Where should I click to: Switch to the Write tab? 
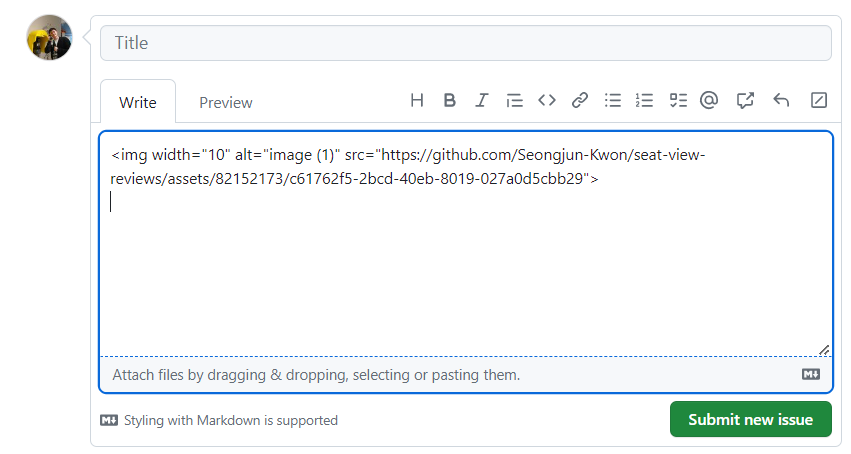click(138, 102)
